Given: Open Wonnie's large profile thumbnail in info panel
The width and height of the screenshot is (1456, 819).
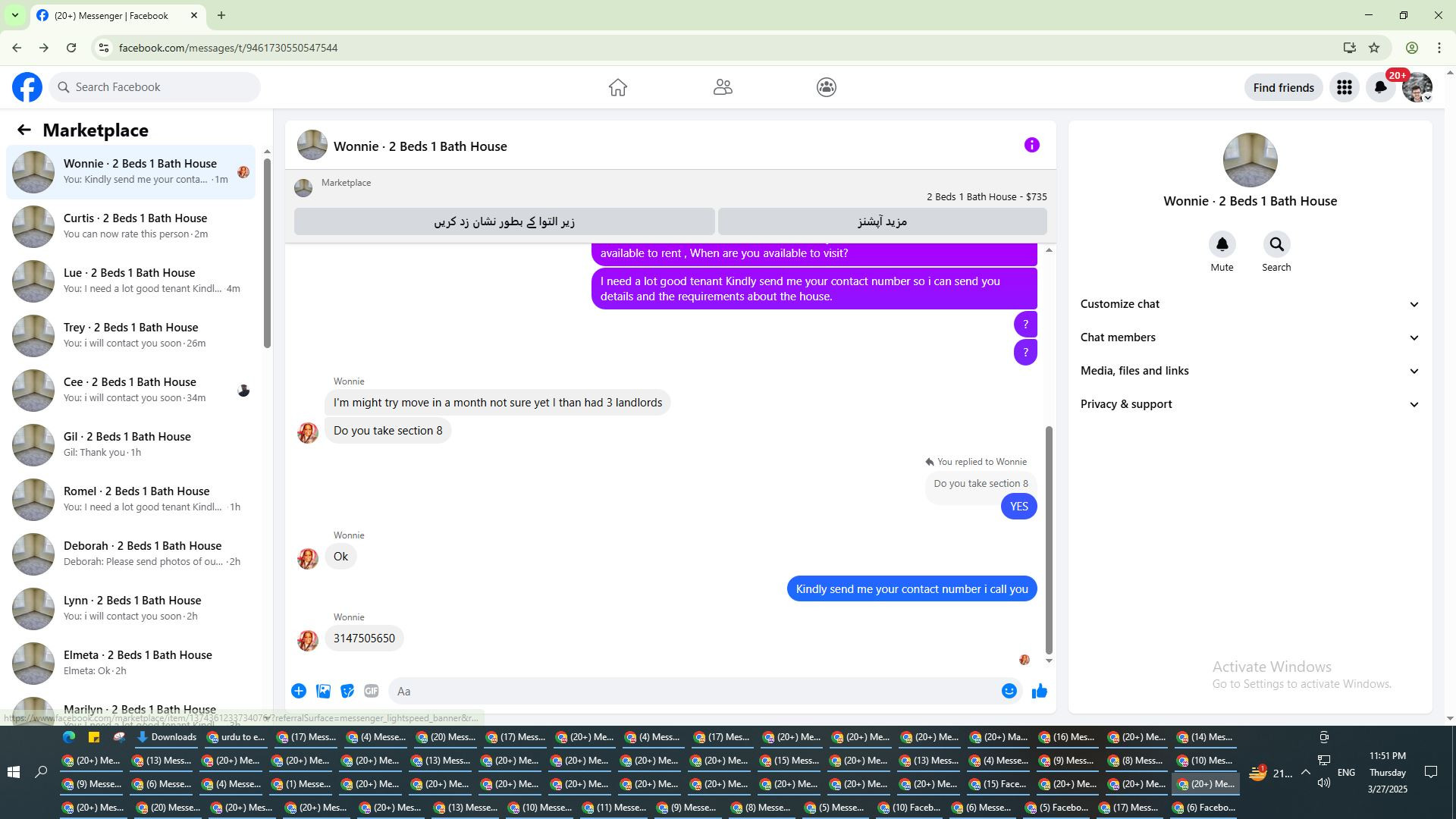Looking at the screenshot, I should point(1250,160).
